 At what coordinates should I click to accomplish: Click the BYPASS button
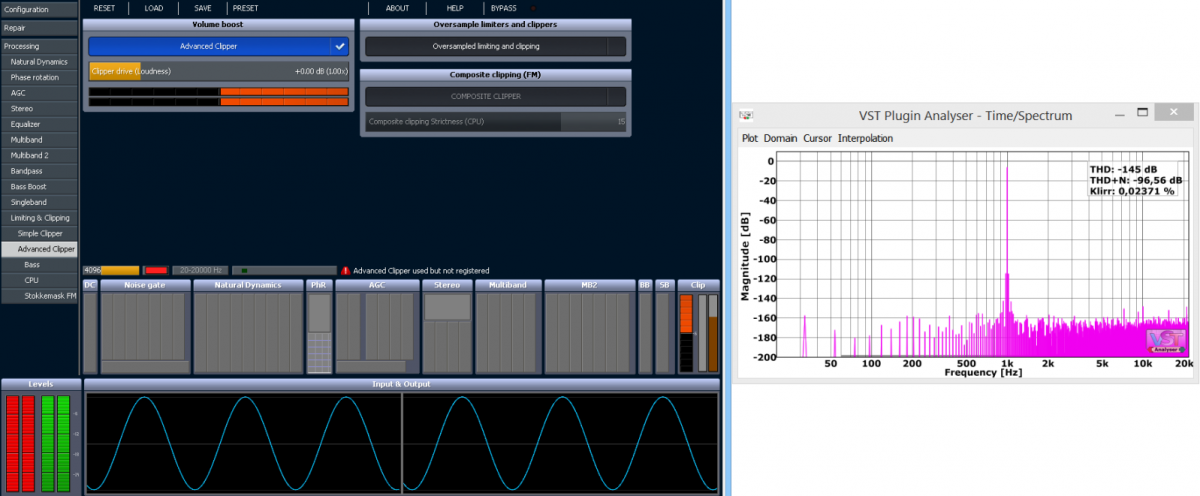[x=504, y=8]
